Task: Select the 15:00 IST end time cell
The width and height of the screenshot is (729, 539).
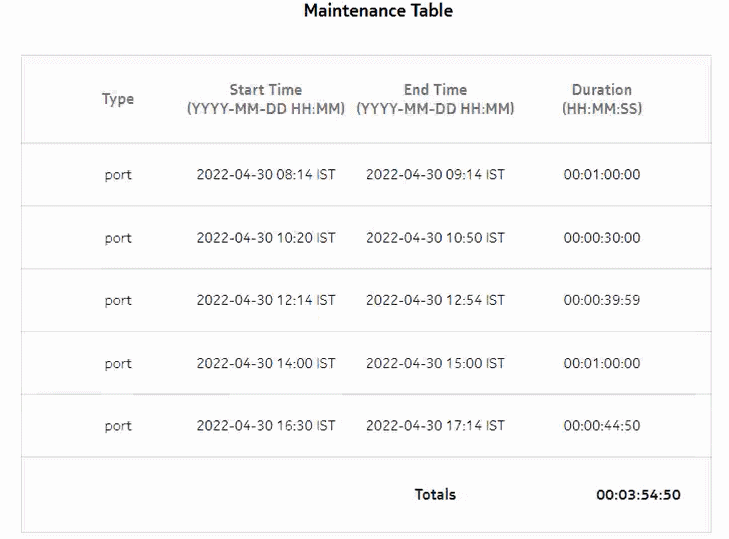Action: (x=435, y=364)
